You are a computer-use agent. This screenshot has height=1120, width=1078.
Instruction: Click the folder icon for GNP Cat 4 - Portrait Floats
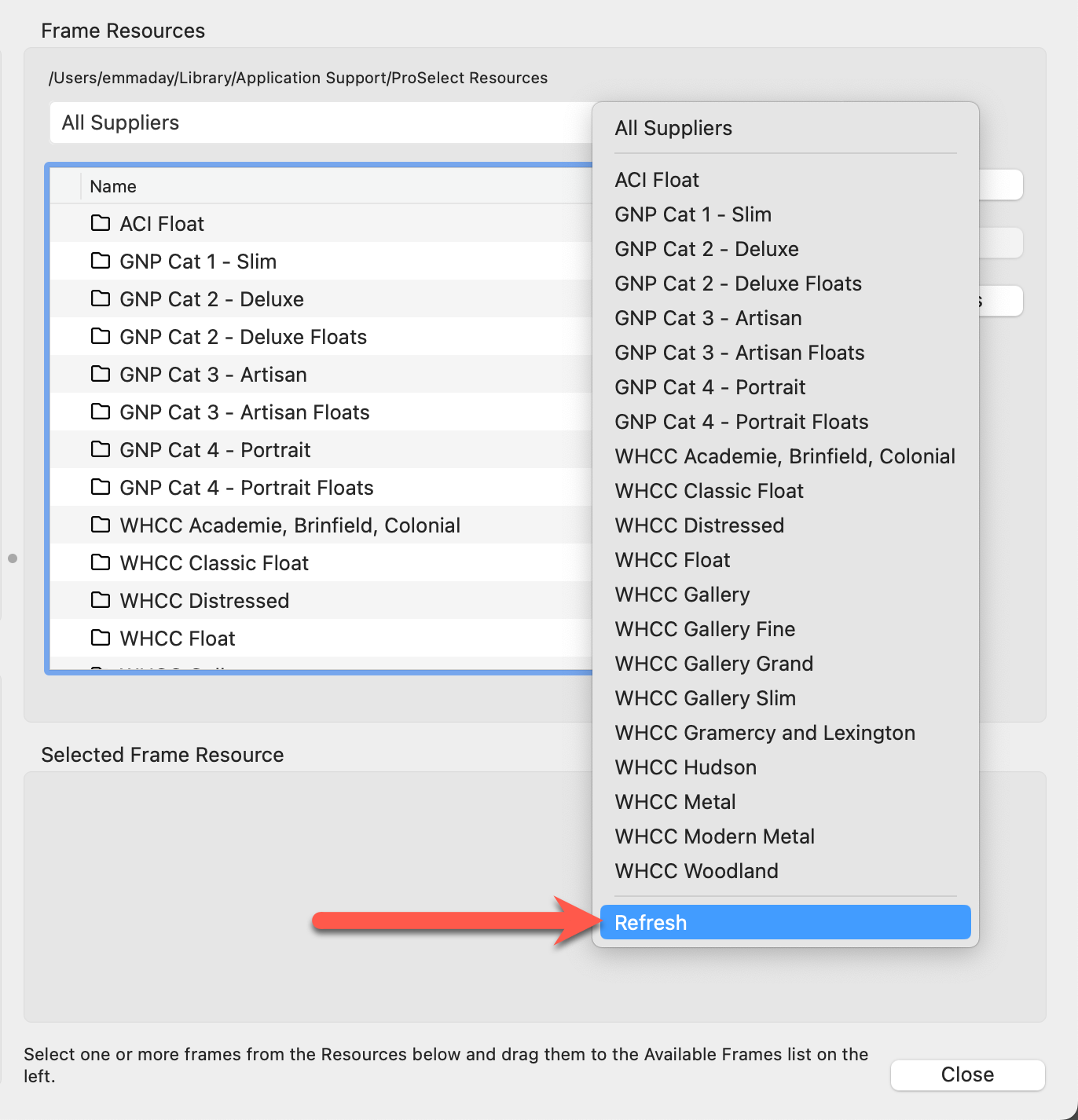pyautogui.click(x=100, y=487)
